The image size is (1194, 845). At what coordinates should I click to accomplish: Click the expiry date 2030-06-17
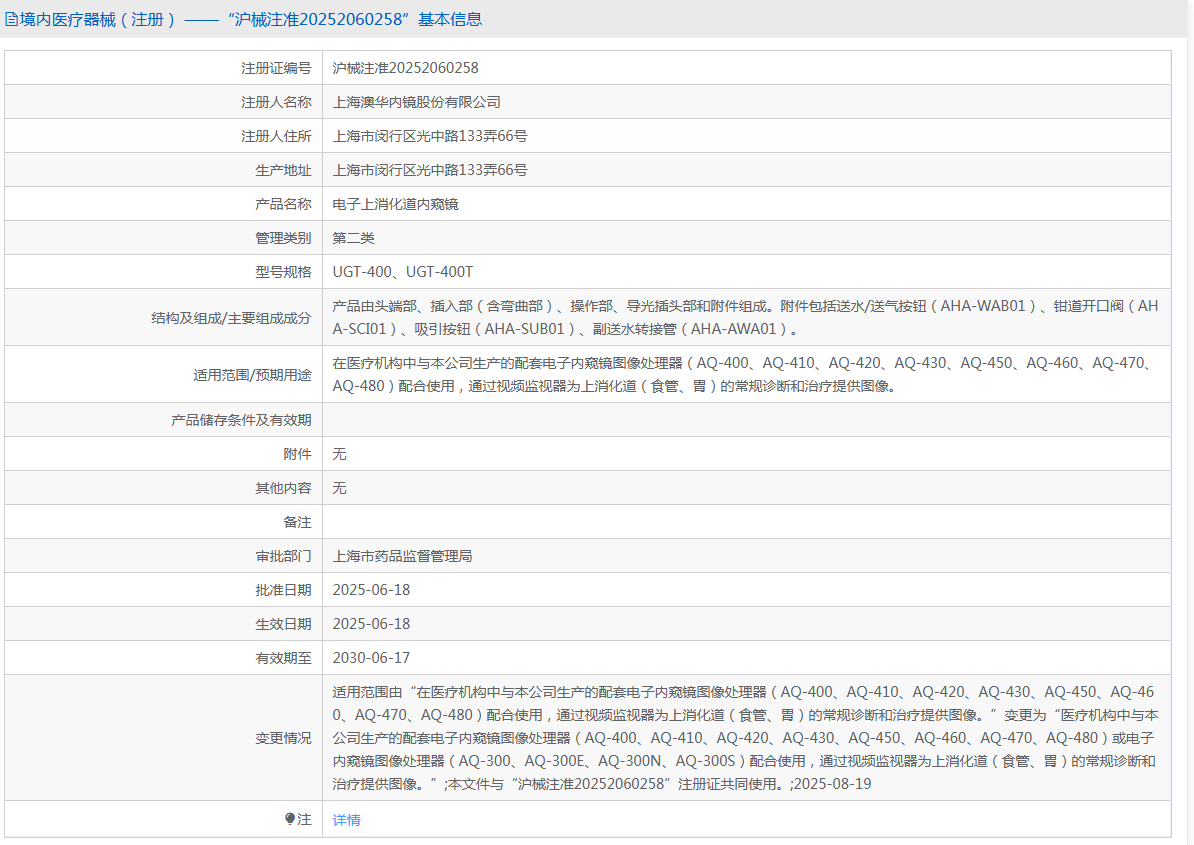pyautogui.click(x=371, y=658)
